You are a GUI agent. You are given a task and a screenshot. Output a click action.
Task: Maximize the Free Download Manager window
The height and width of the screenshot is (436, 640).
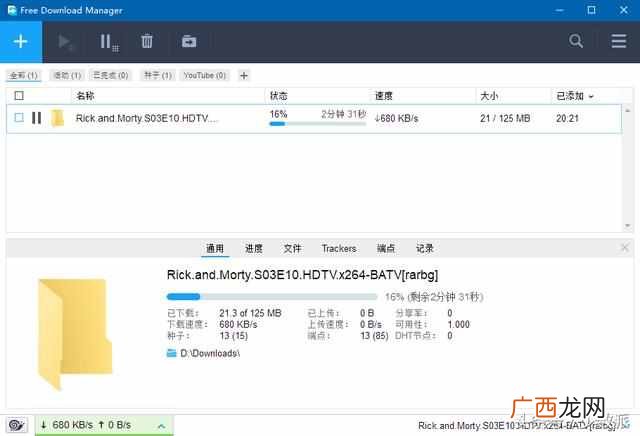(591, 10)
